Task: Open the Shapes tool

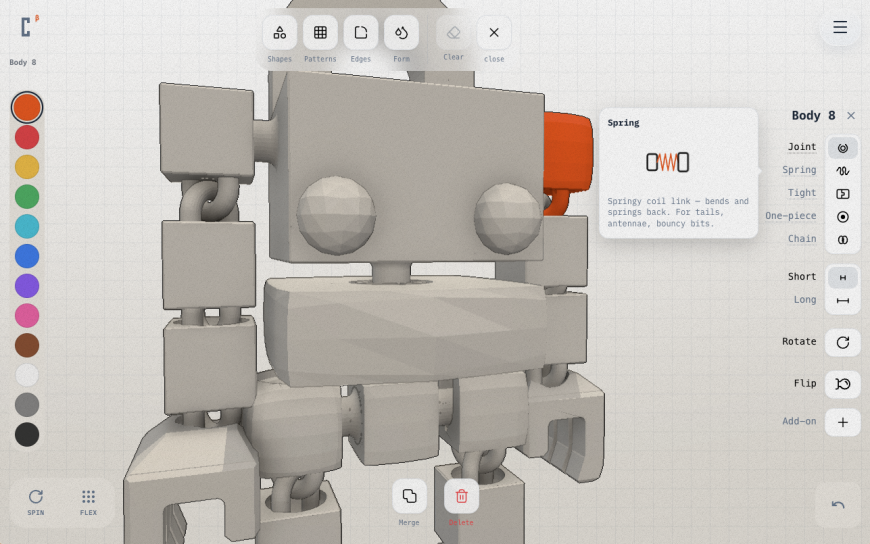Action: (280, 33)
